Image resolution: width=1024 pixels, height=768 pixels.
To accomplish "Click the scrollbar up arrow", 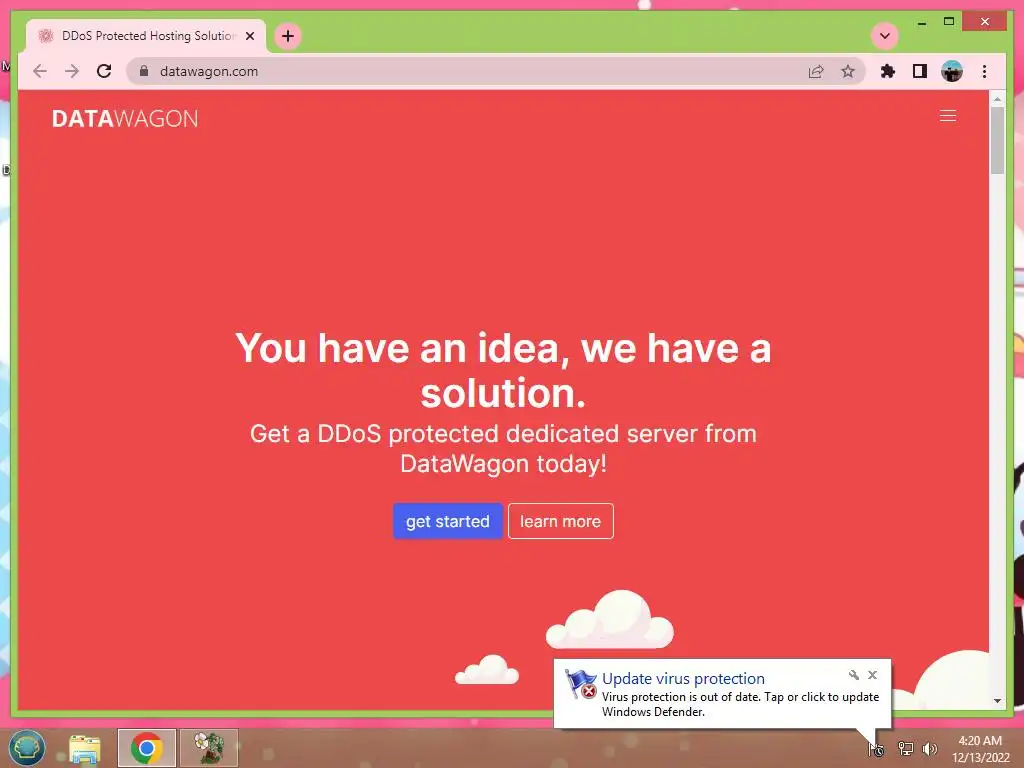I will [x=997, y=99].
